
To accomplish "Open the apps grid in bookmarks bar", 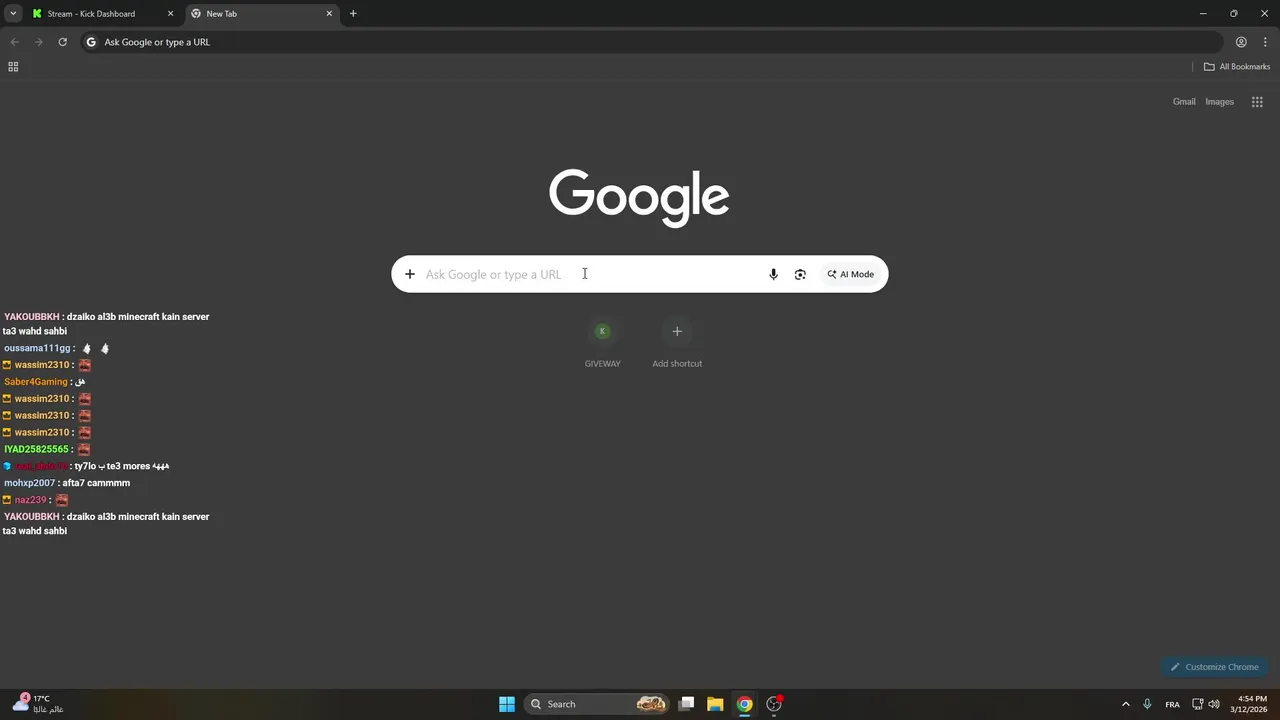I will click(x=13, y=67).
